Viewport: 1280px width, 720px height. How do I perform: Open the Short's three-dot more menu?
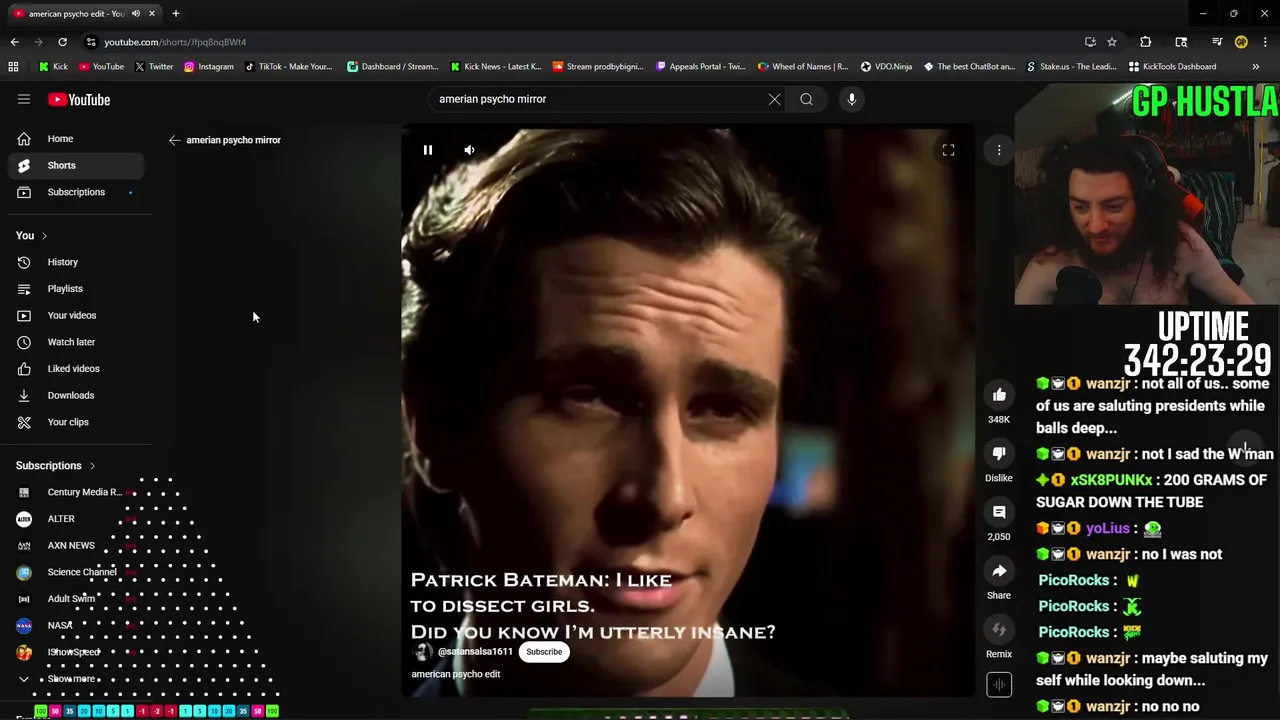999,150
